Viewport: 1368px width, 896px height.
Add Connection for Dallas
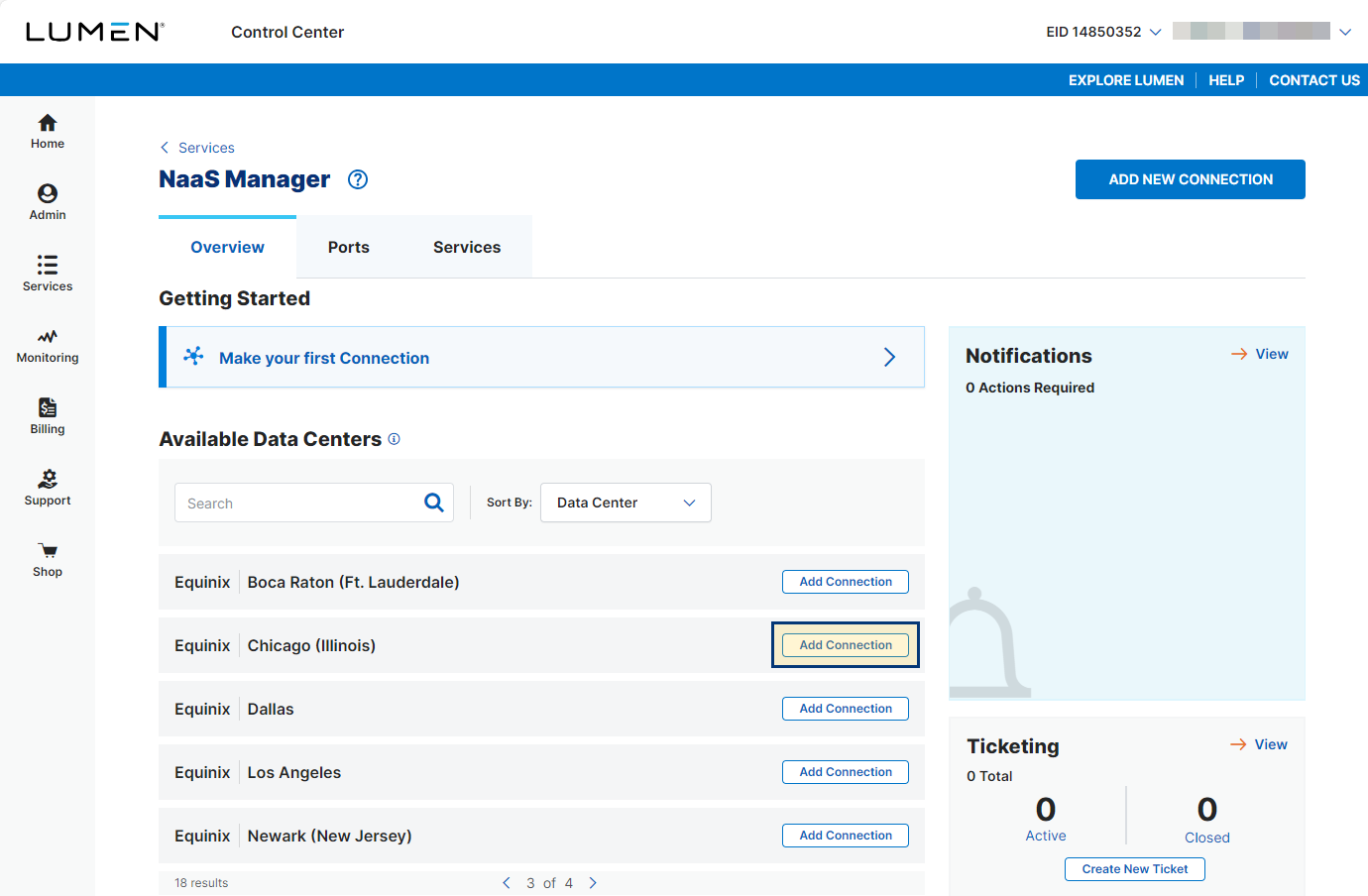[x=846, y=709]
